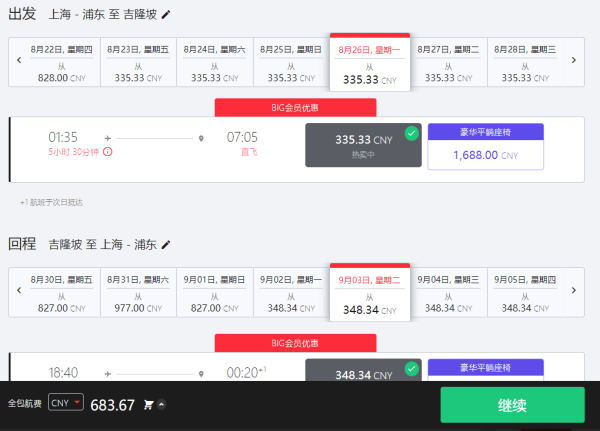Select departure date 8月24日 星期六
600x431 pixels.
click(x=215, y=62)
